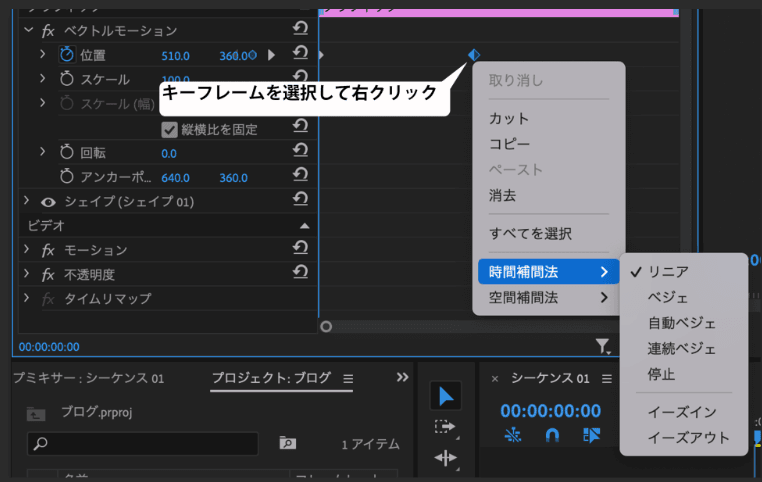
Task: Click the filter funnel icon
Action: tap(603, 346)
